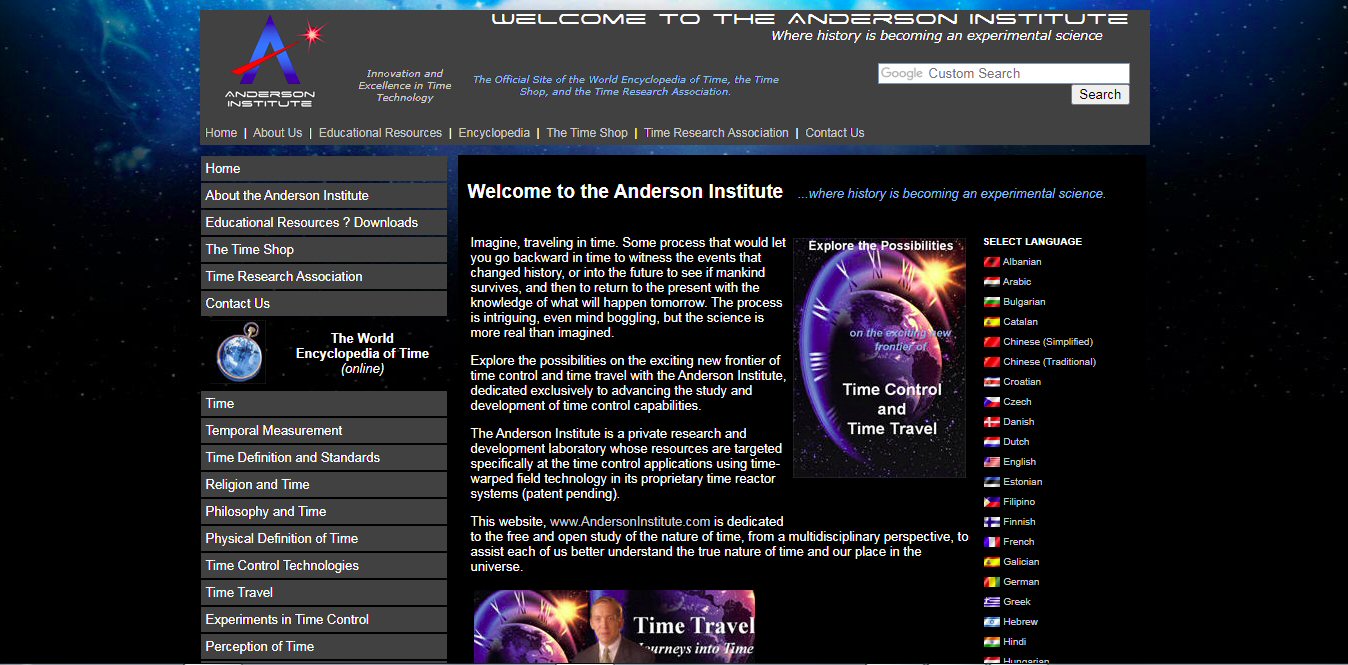Open The Time Shop in top navigation
Image resolution: width=1348 pixels, height=665 pixels.
tap(587, 133)
